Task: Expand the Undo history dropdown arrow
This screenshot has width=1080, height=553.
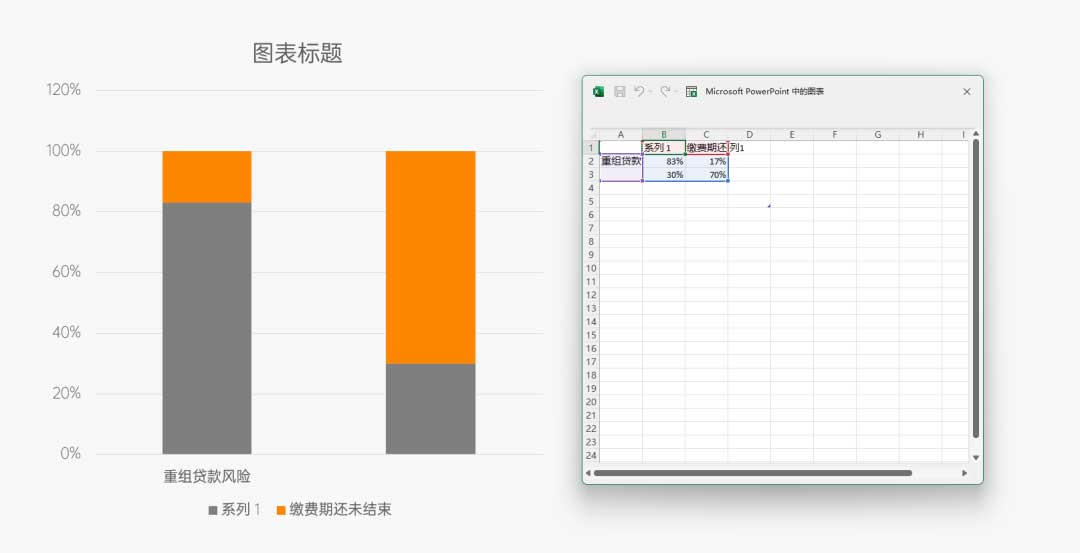Action: tap(650, 92)
